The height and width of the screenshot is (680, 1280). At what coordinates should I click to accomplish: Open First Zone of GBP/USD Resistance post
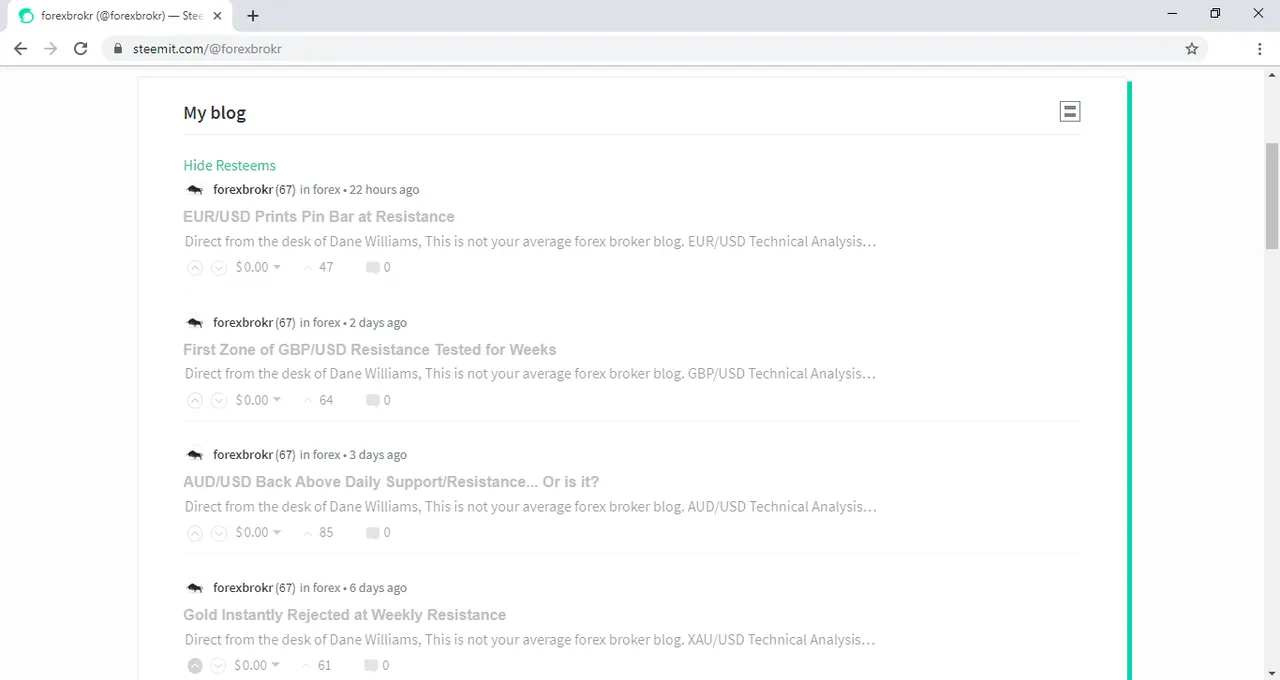coord(369,350)
